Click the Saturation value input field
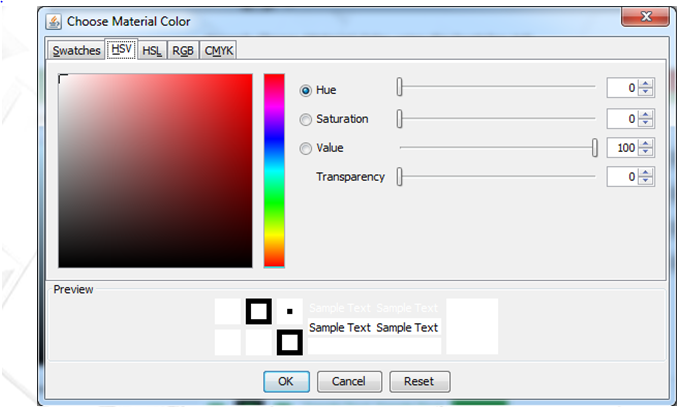The width and height of the screenshot is (677, 407). coord(622,119)
